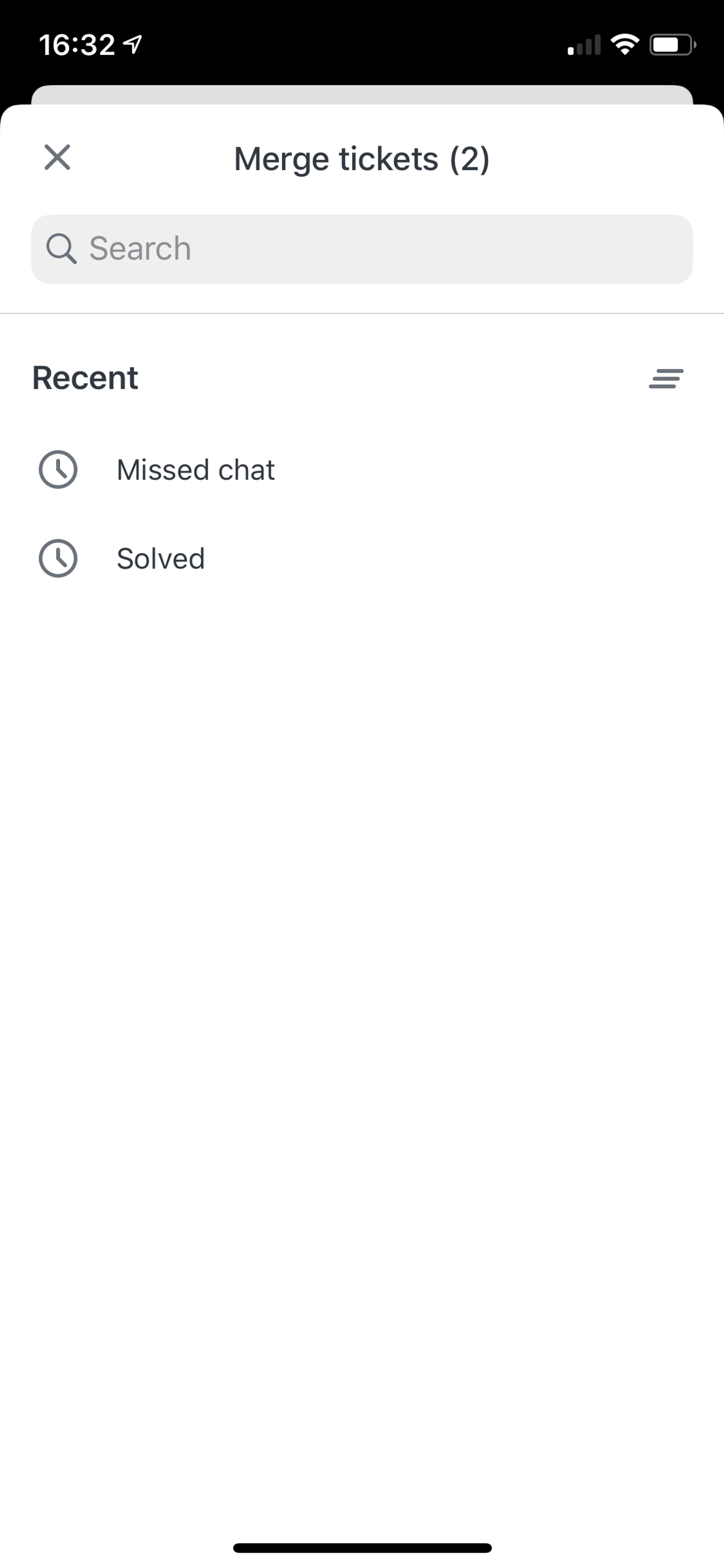The width and height of the screenshot is (724, 1568).
Task: Tap the cellular signal bars icon
Action: 583,45
